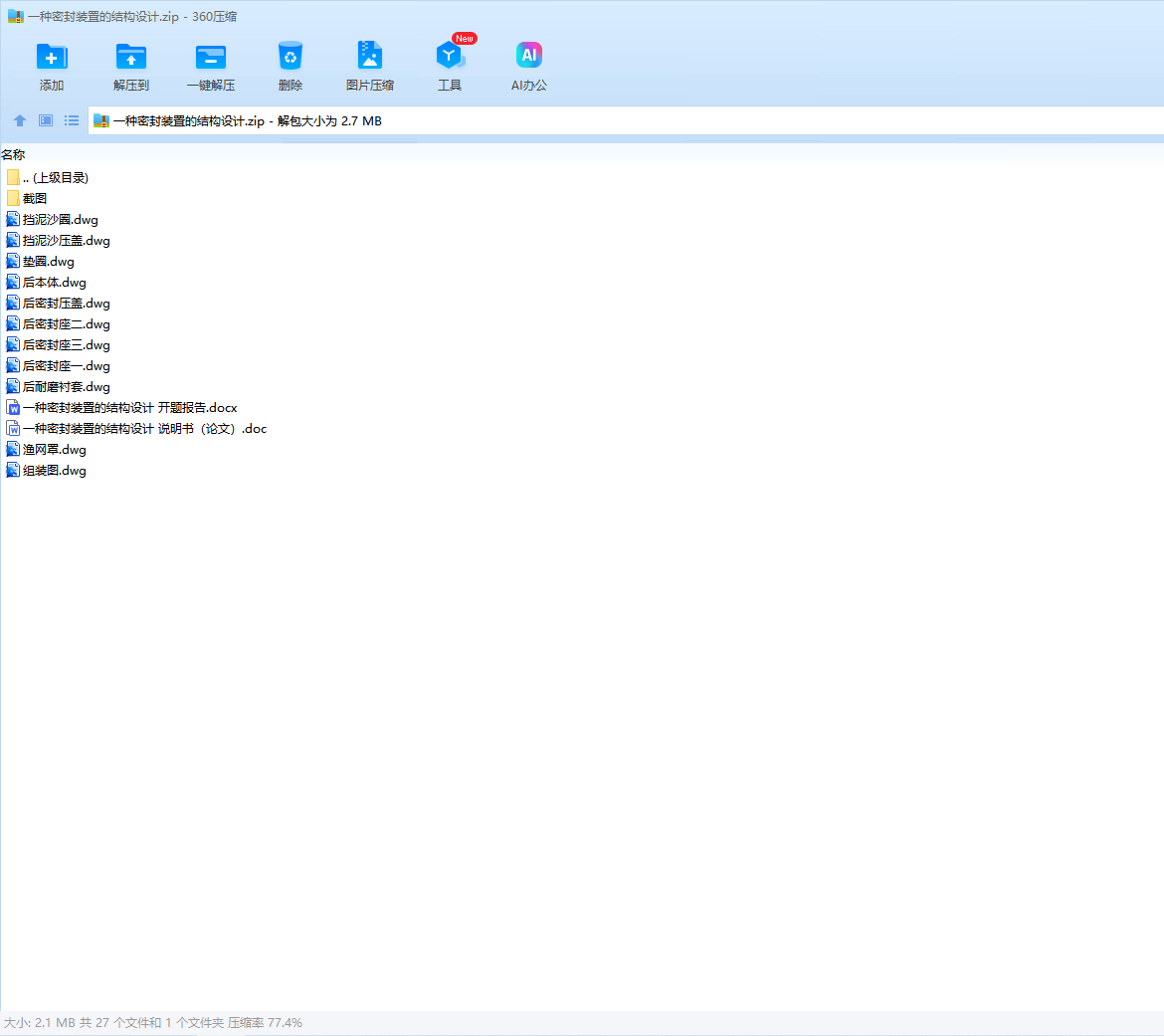Select file 后密封座二.dwg
This screenshot has width=1164, height=1036.
[x=58, y=323]
